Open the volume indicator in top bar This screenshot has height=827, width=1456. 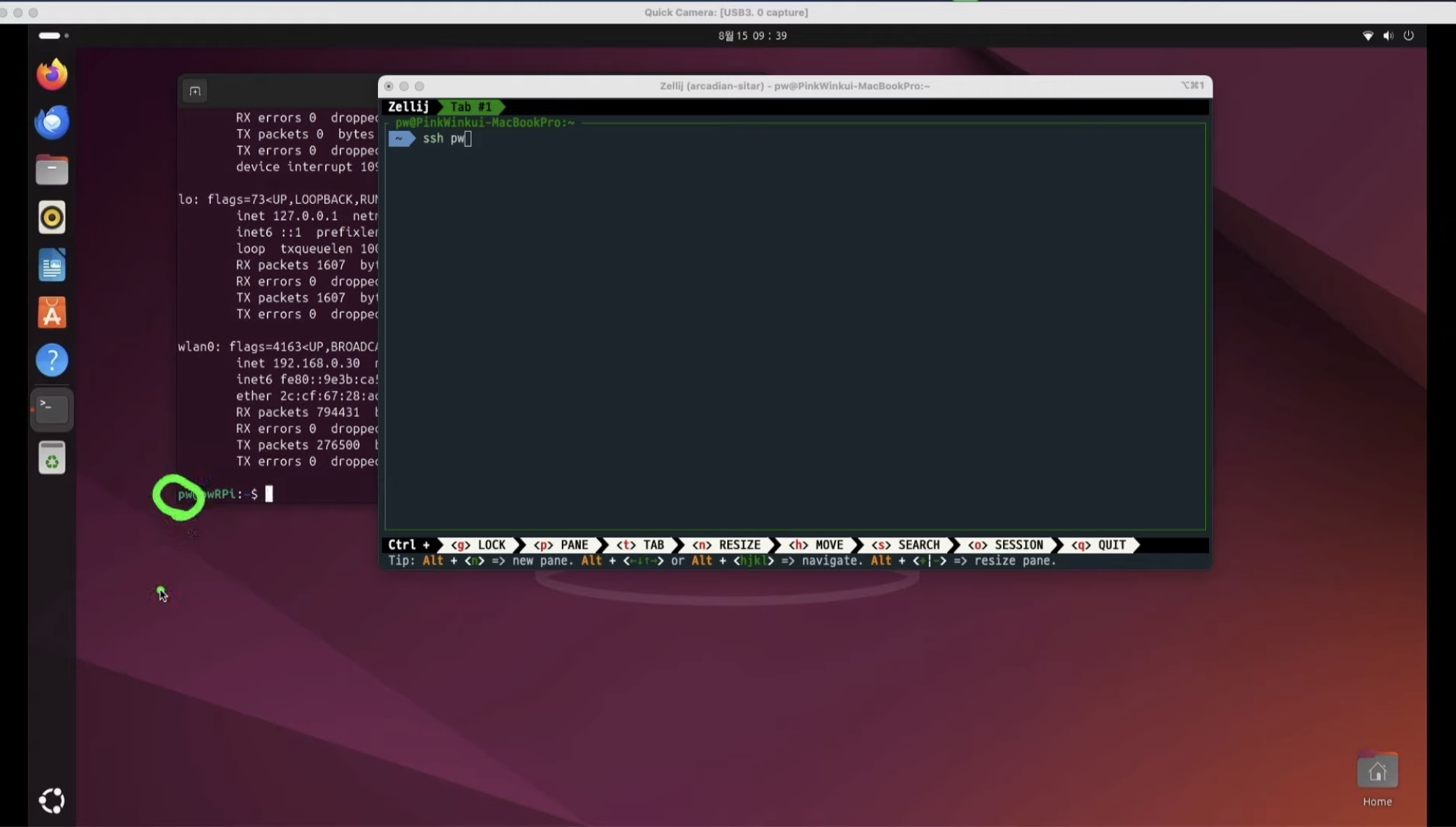[x=1388, y=36]
